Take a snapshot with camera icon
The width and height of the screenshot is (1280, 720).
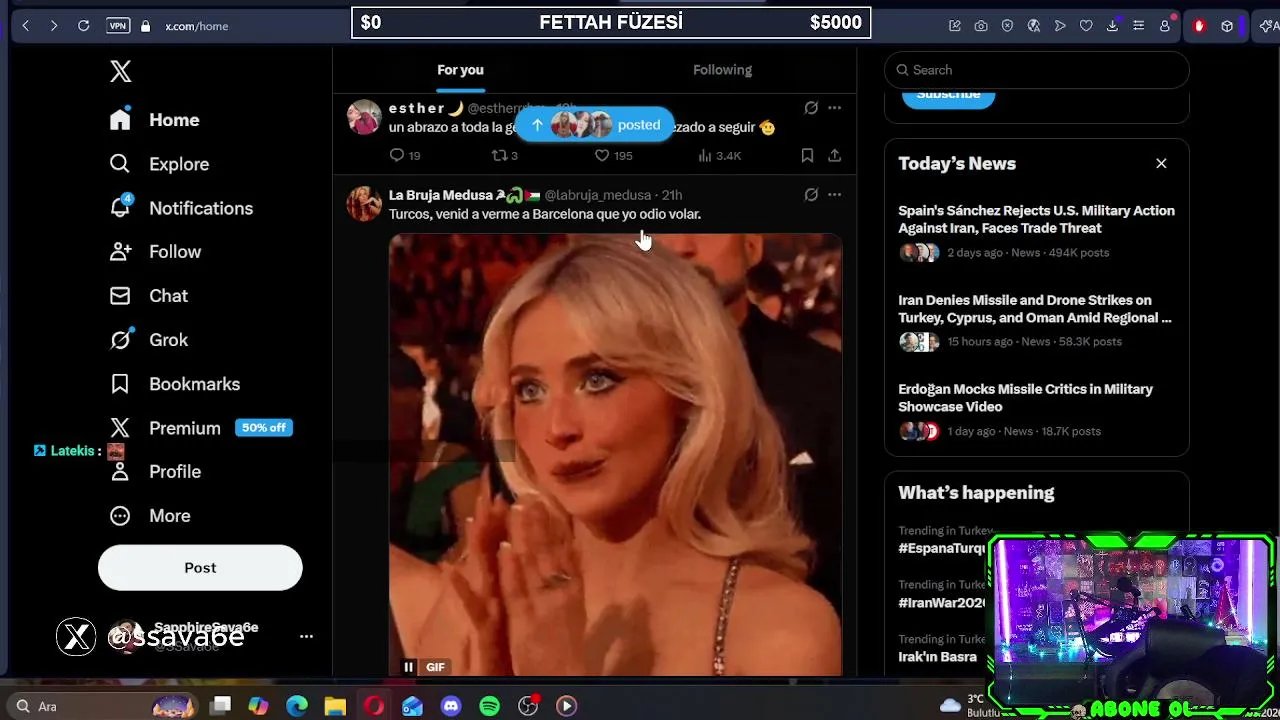(x=981, y=26)
